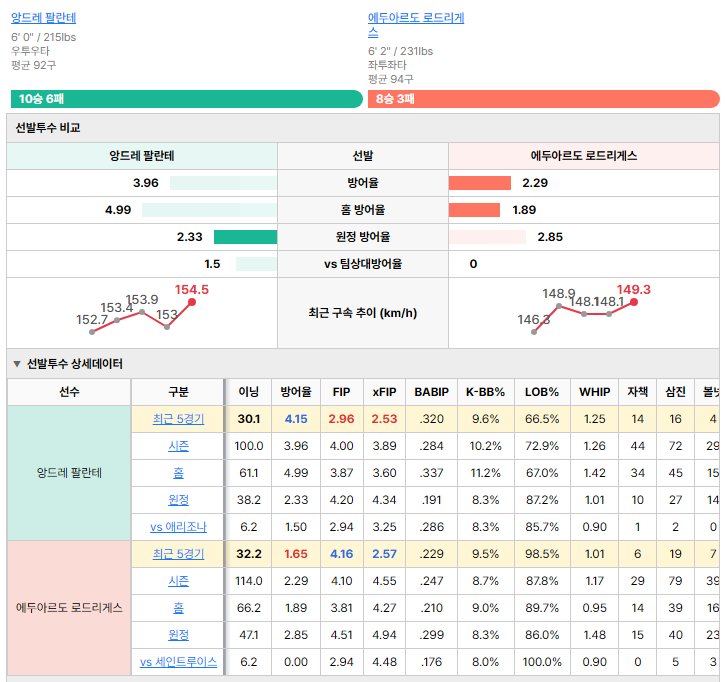
Task: Click the 앙드레 팔란테 header in comparison table
Action: click(x=142, y=156)
